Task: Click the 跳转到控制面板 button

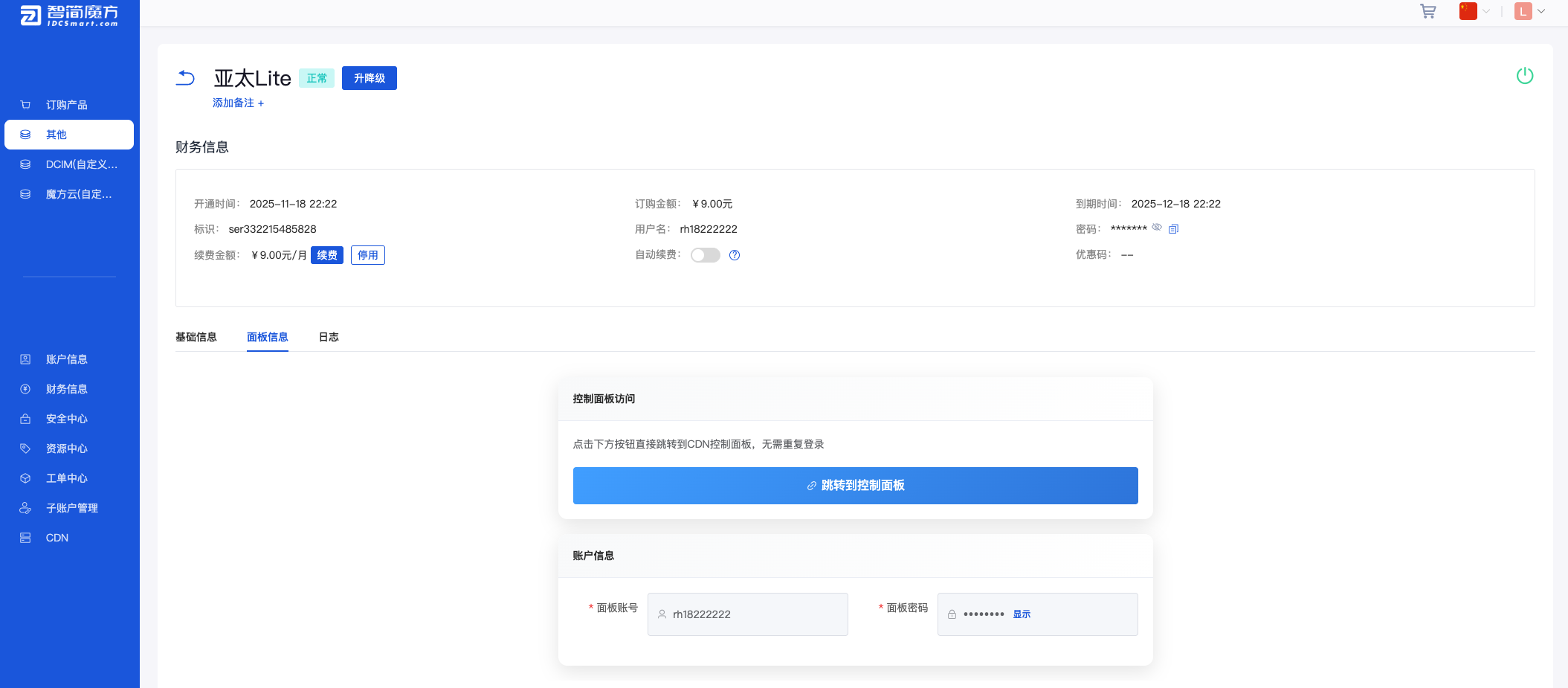Action: click(855, 485)
